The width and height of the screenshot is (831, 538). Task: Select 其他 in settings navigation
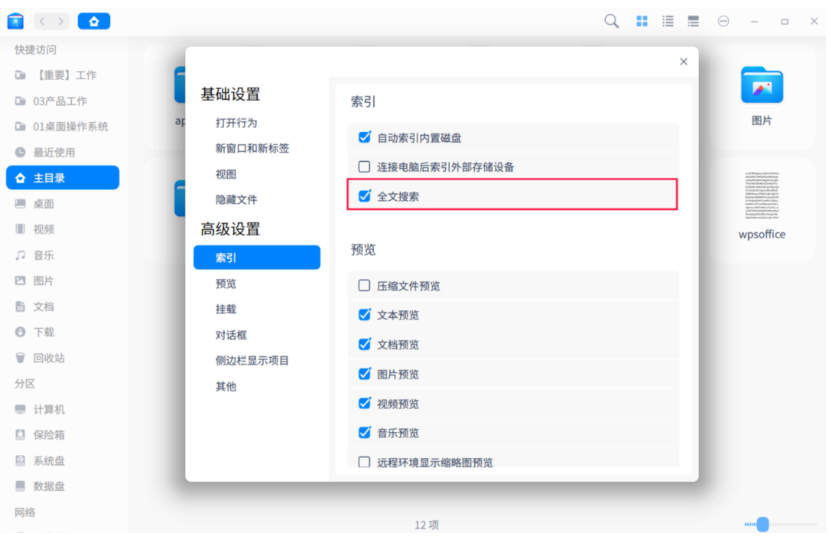point(226,387)
